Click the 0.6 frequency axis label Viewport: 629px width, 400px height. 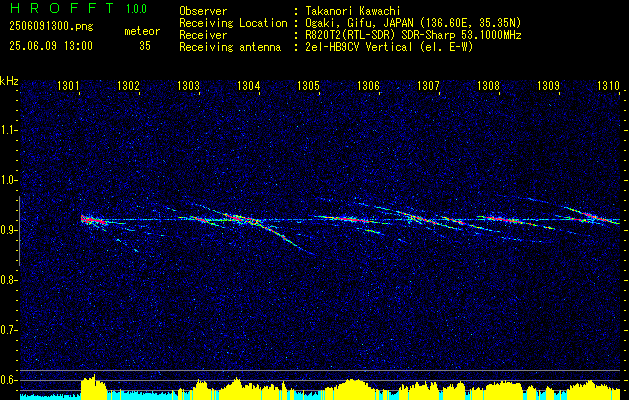(x=9, y=380)
